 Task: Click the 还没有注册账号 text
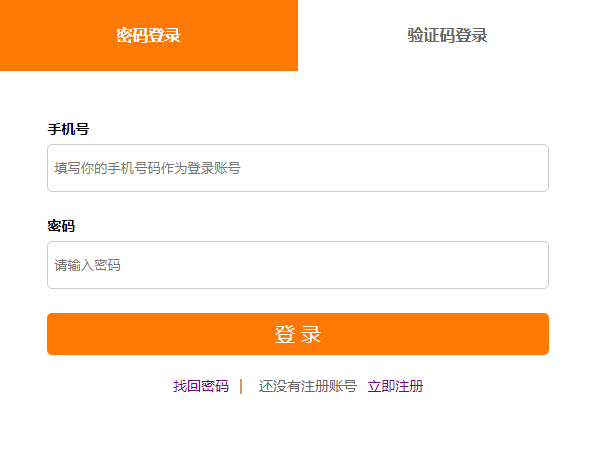(x=308, y=386)
